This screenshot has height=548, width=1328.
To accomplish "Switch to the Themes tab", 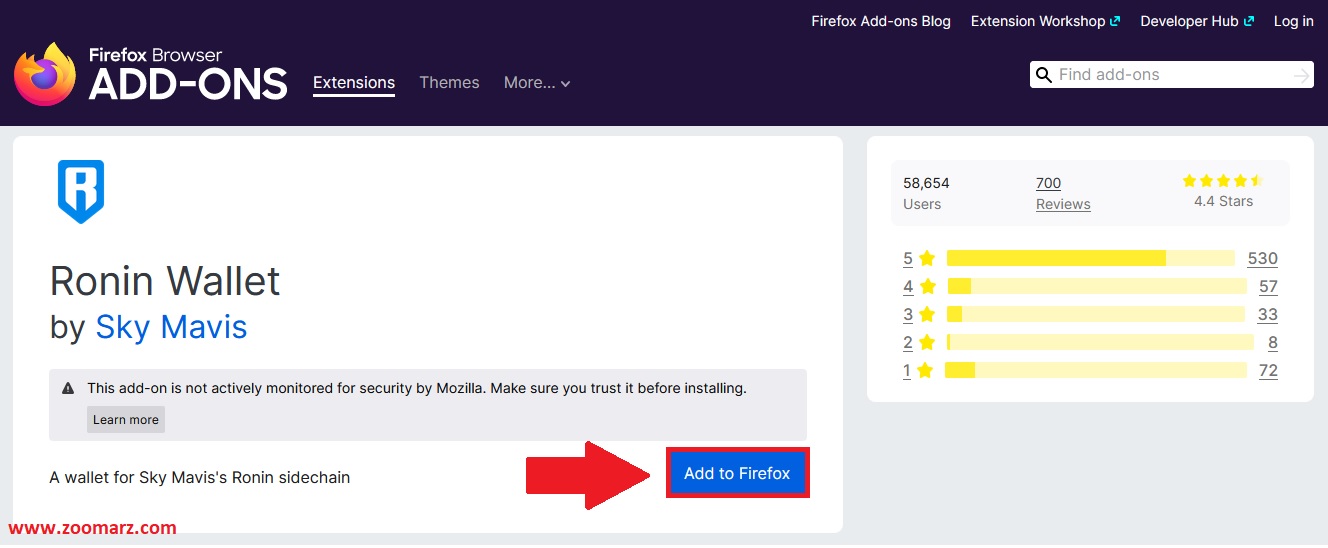I will [x=449, y=83].
